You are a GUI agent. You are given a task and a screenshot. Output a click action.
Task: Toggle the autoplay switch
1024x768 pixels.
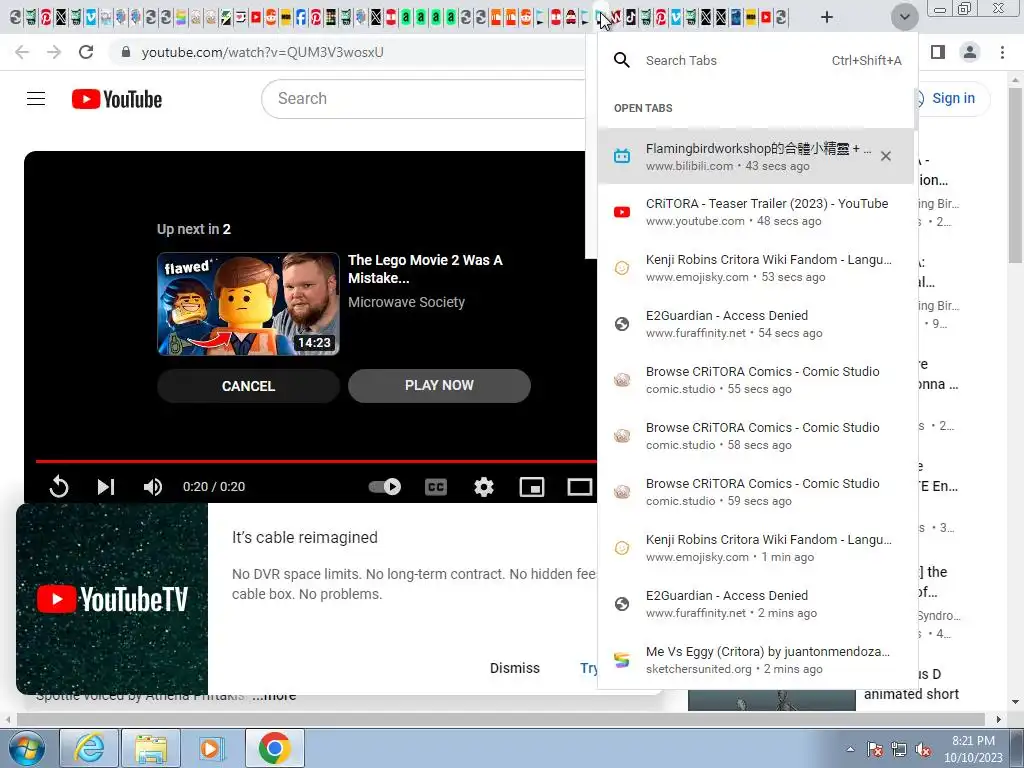pos(385,487)
